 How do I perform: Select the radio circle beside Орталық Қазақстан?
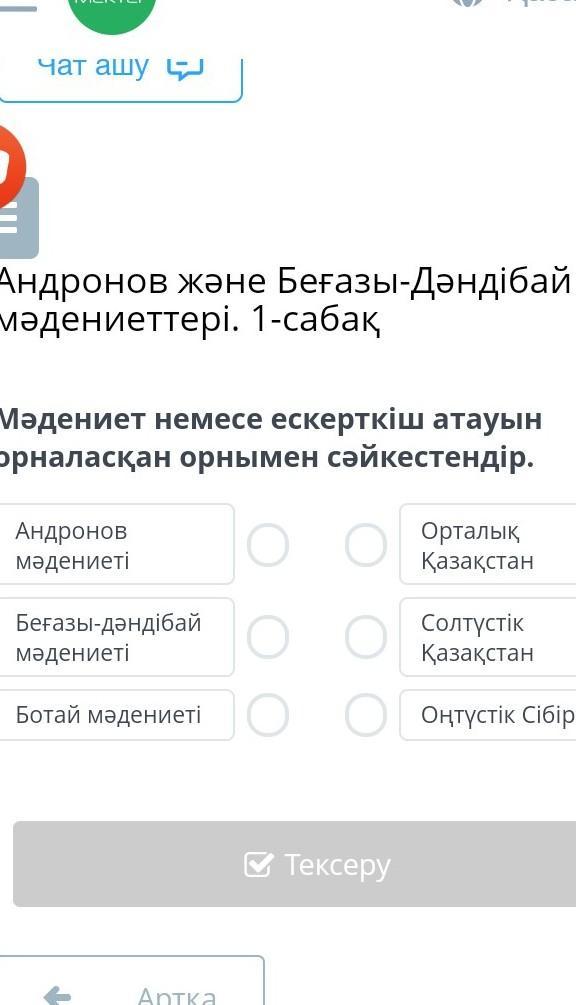(x=366, y=545)
